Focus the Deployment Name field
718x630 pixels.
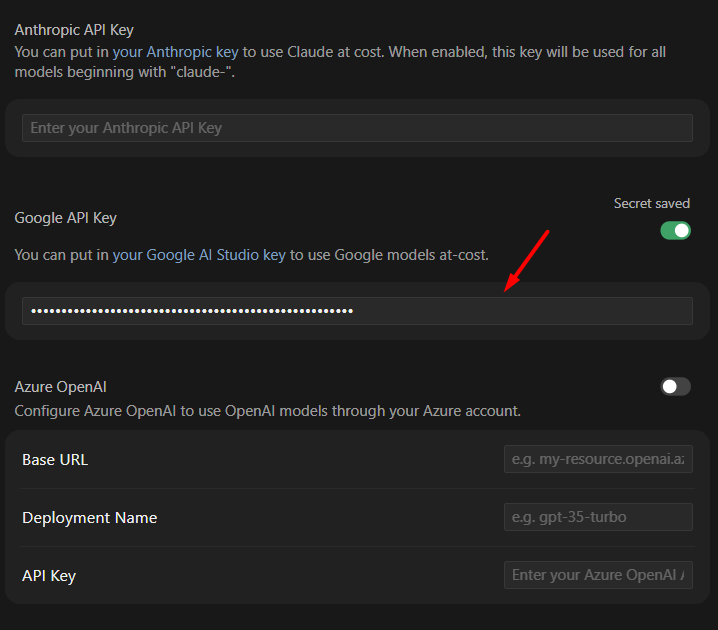point(598,517)
